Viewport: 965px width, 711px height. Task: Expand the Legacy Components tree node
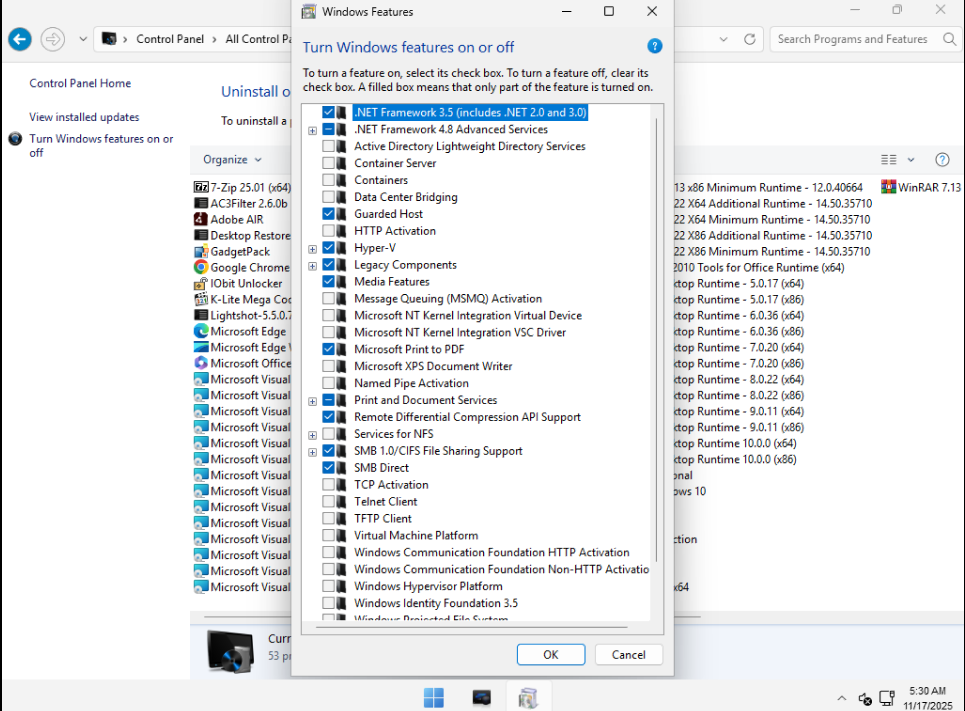pyautogui.click(x=313, y=265)
